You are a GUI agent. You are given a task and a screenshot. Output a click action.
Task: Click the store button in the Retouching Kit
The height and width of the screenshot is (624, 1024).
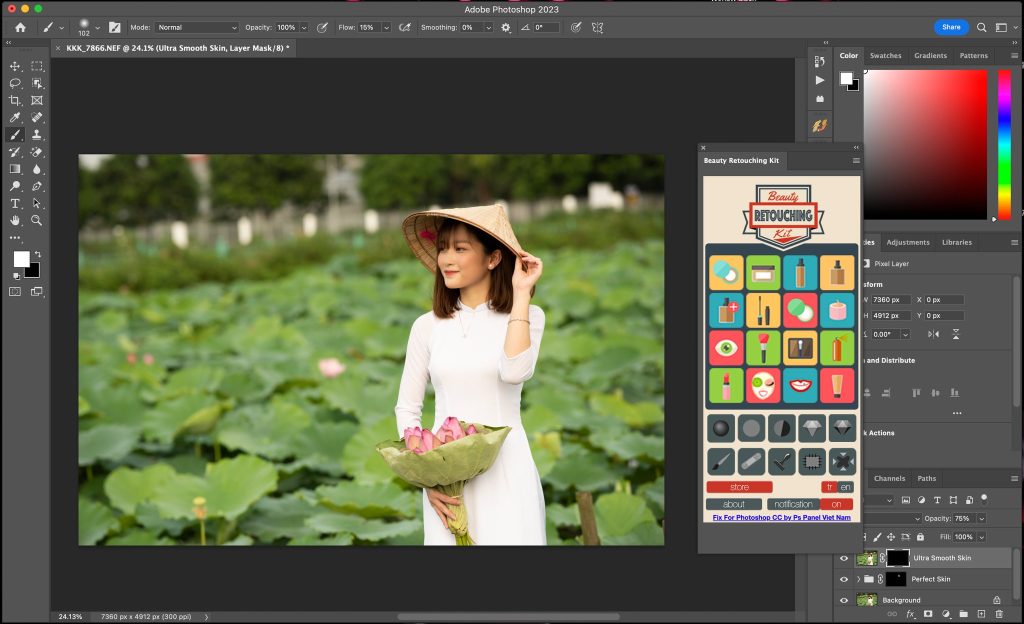coord(739,487)
